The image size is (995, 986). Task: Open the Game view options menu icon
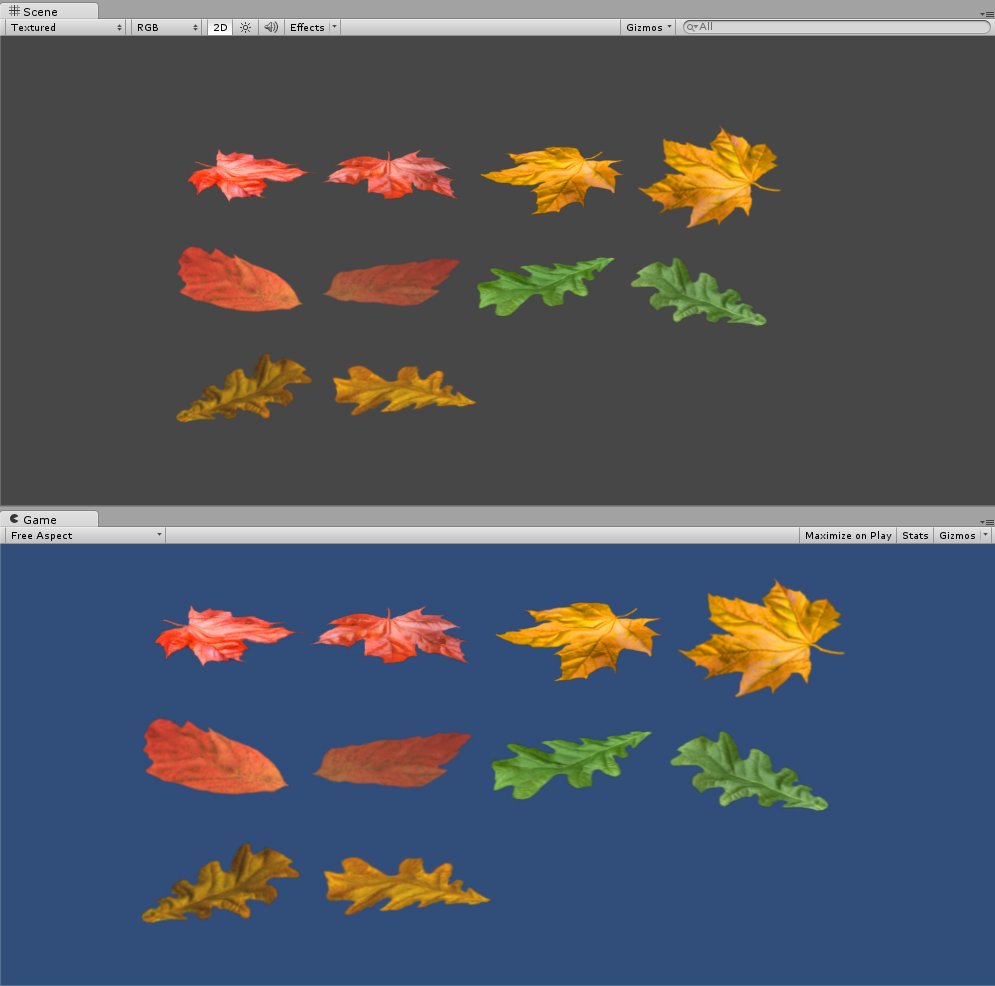coord(988,521)
